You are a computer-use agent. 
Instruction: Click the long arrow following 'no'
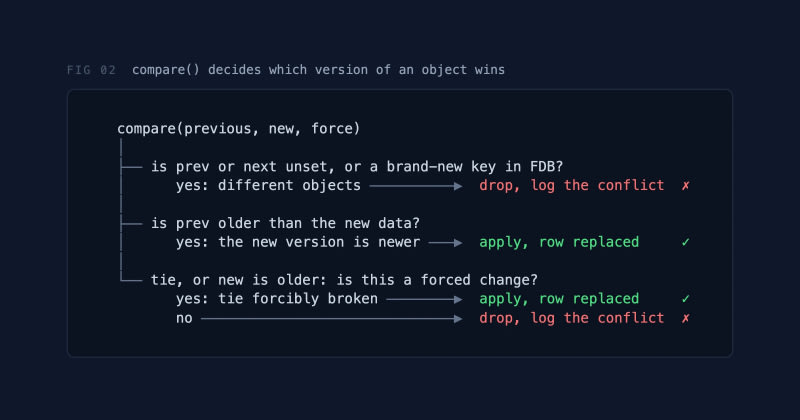[332, 319]
